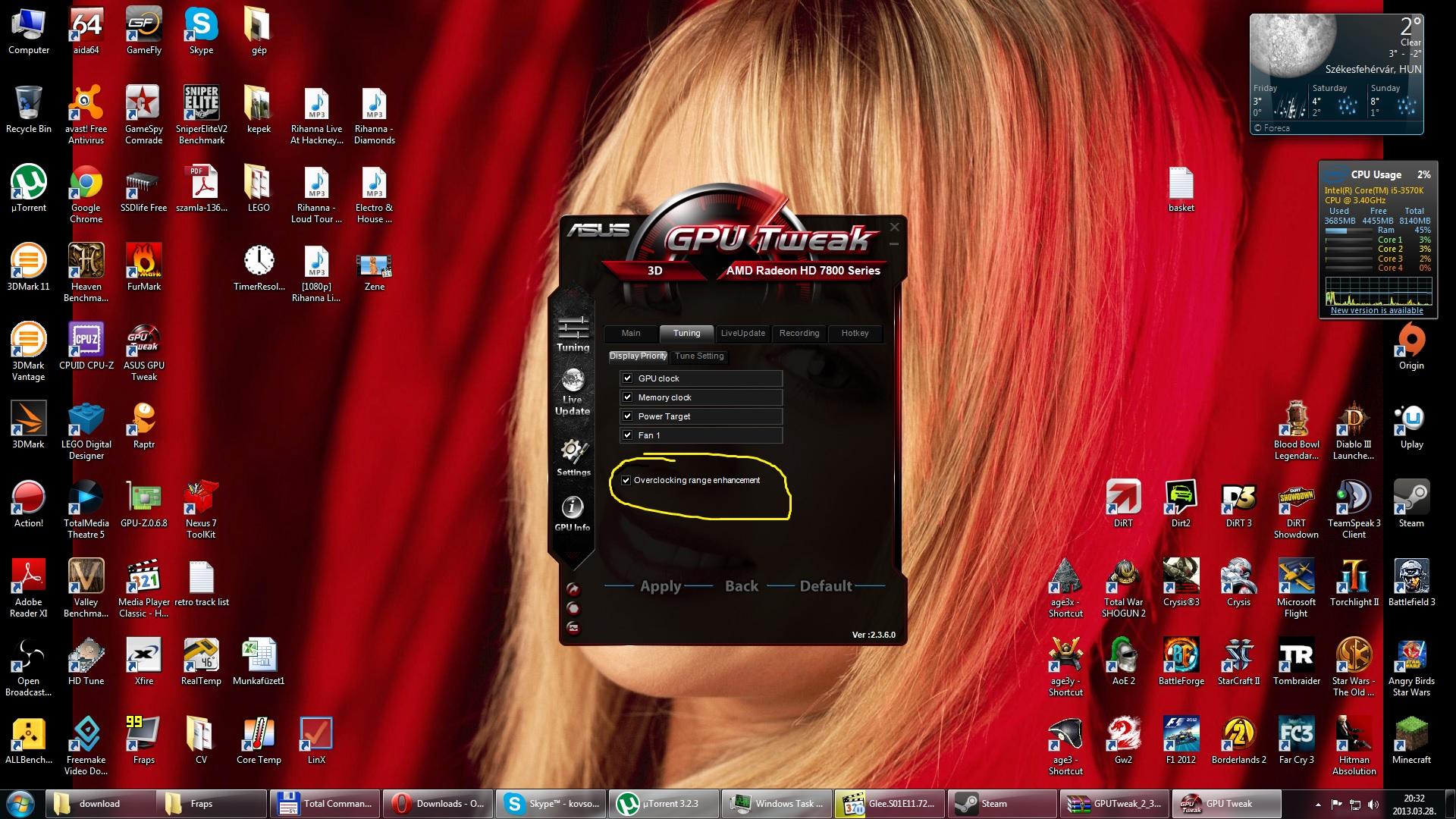Select the Display Priority sub-tab
This screenshot has height=819, width=1456.
tap(638, 356)
